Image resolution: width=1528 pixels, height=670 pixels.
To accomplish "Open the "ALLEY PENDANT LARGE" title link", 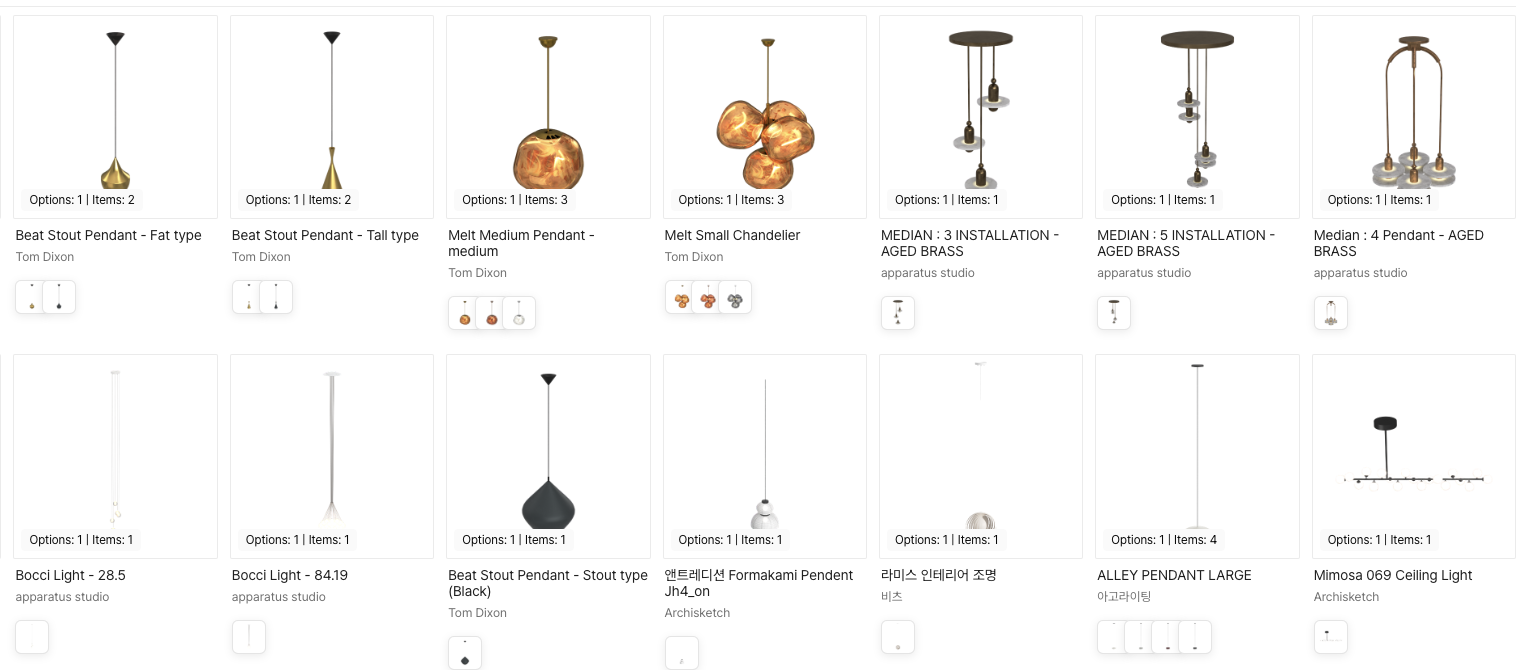I will 1174,575.
